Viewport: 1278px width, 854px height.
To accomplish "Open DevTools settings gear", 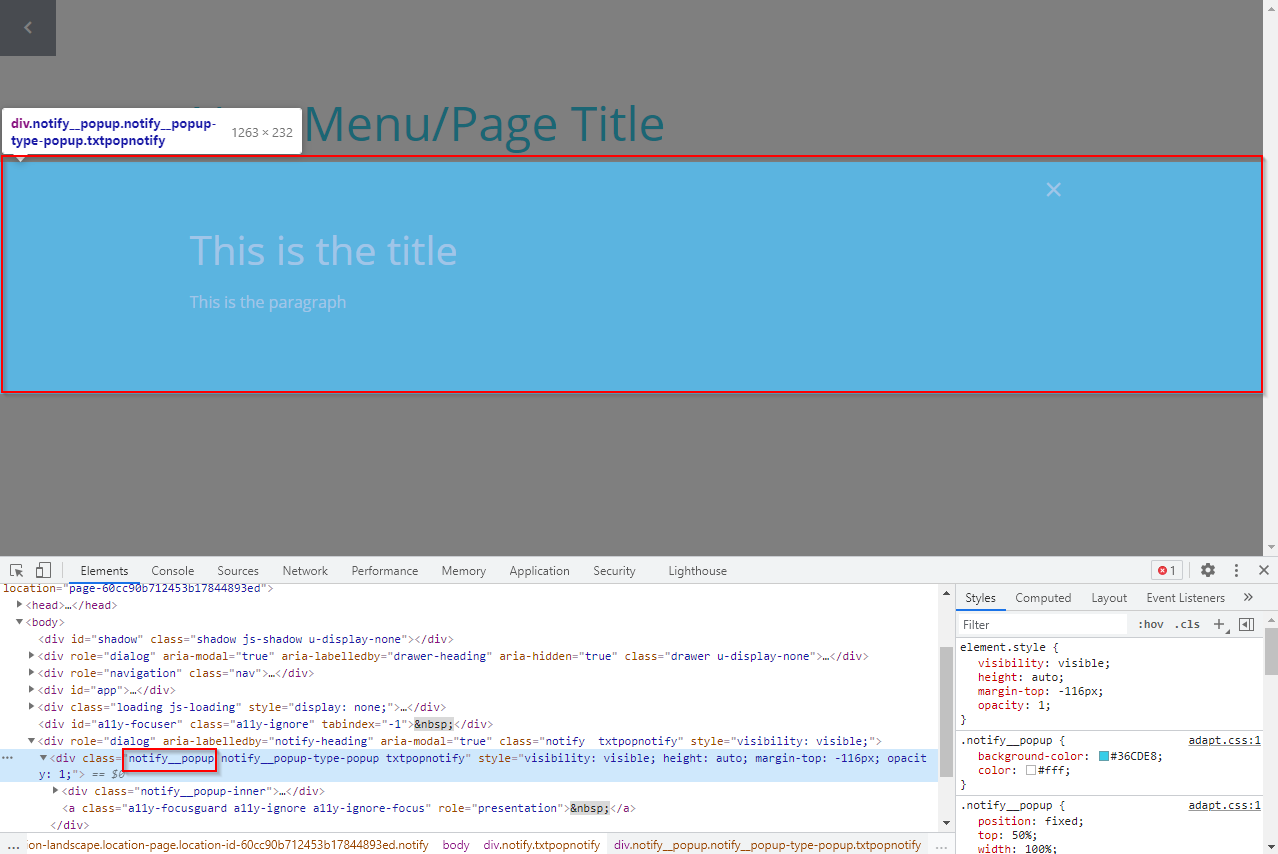I will [1208, 570].
